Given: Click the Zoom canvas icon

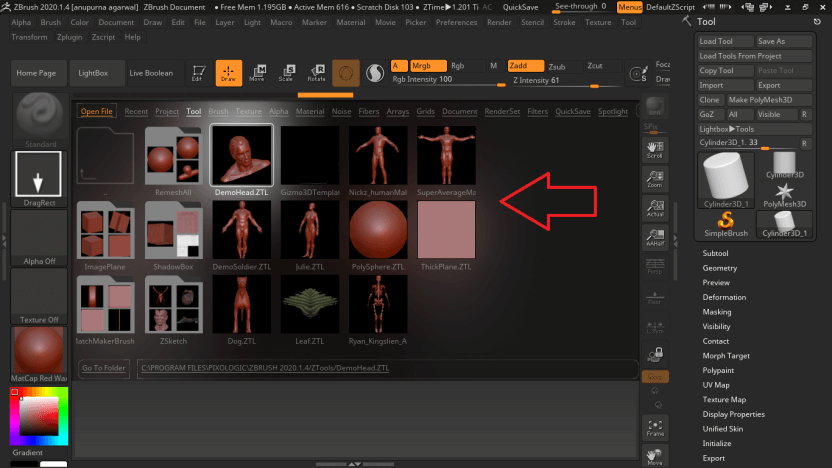Looking at the screenshot, I should [x=655, y=179].
